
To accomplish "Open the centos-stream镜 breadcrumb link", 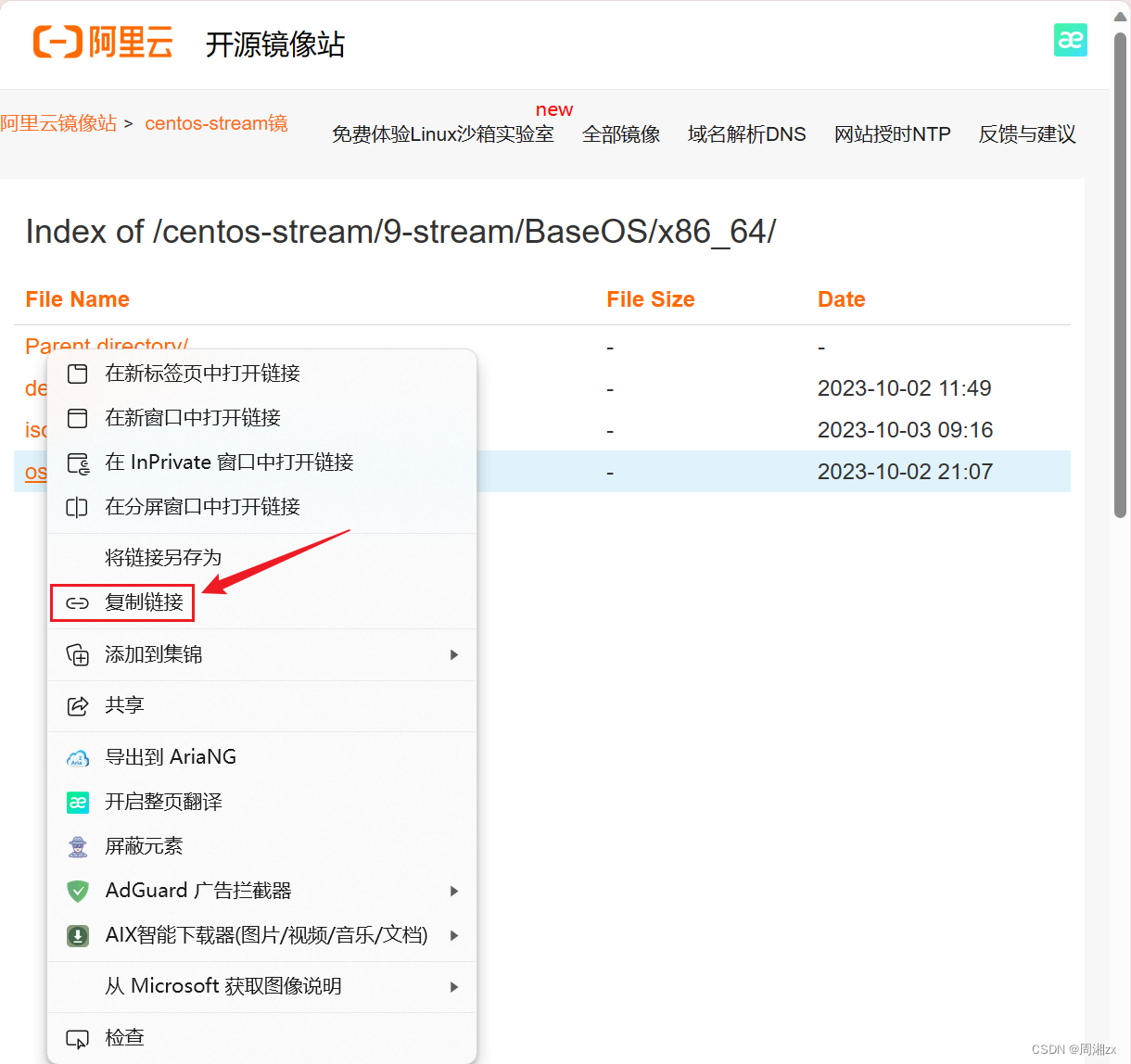I will click(x=216, y=123).
